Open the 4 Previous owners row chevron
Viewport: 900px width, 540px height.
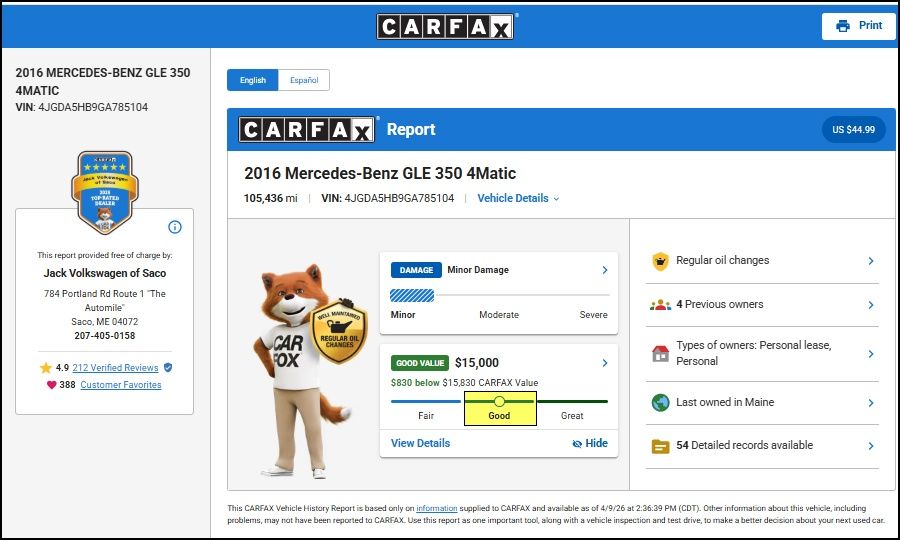pyautogui.click(x=870, y=305)
